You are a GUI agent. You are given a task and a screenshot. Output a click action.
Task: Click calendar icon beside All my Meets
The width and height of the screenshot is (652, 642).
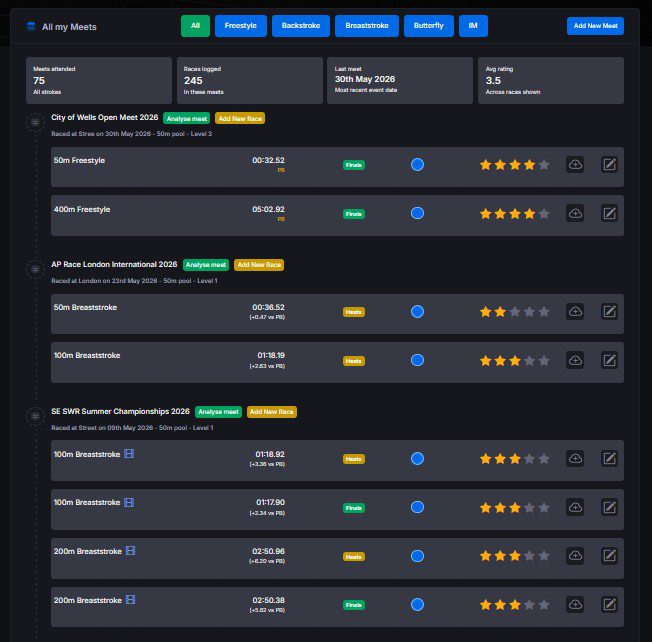(31, 26)
